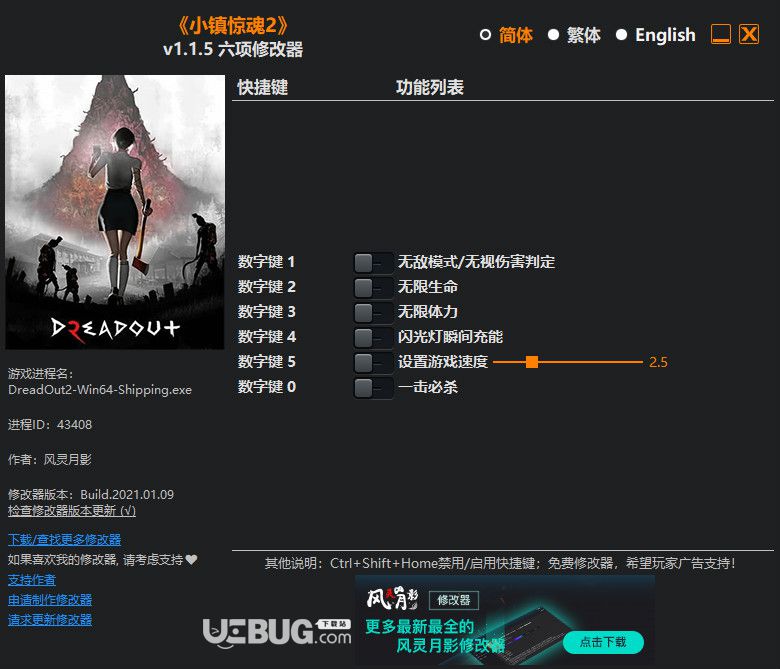Enable 设置游戏速度 toggle

click(x=373, y=362)
